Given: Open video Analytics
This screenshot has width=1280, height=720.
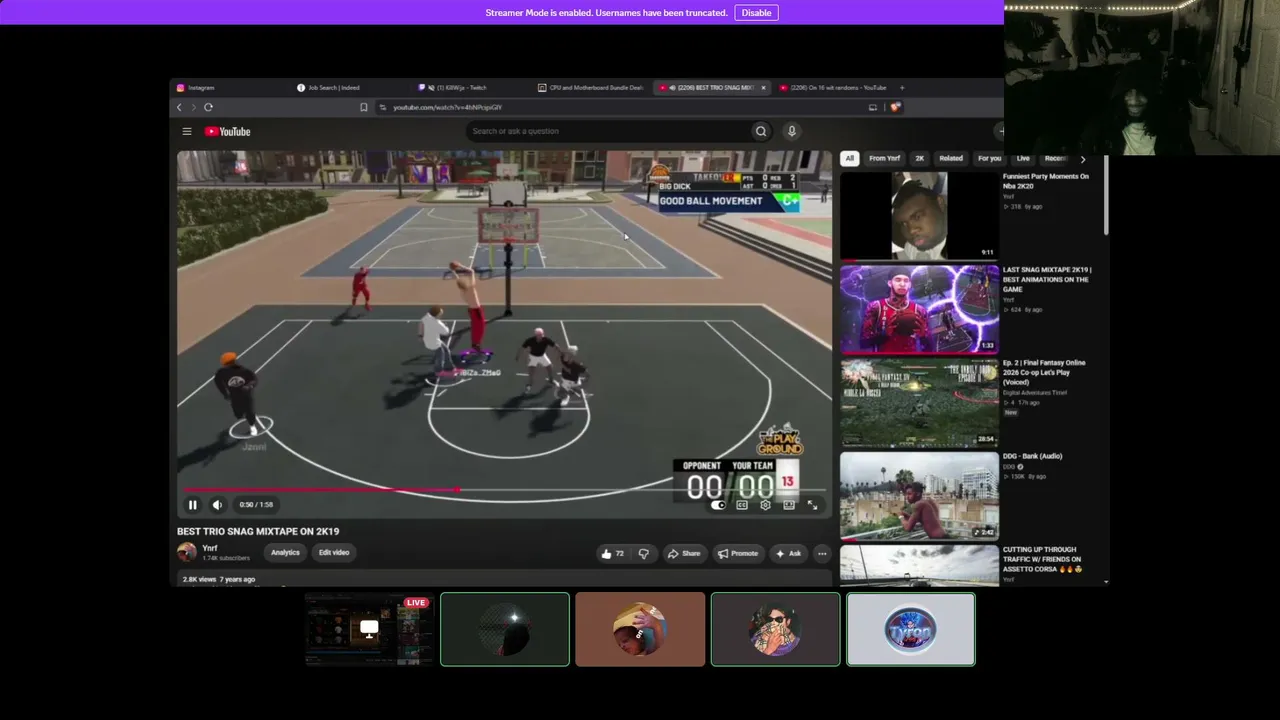Looking at the screenshot, I should pyautogui.click(x=285, y=553).
